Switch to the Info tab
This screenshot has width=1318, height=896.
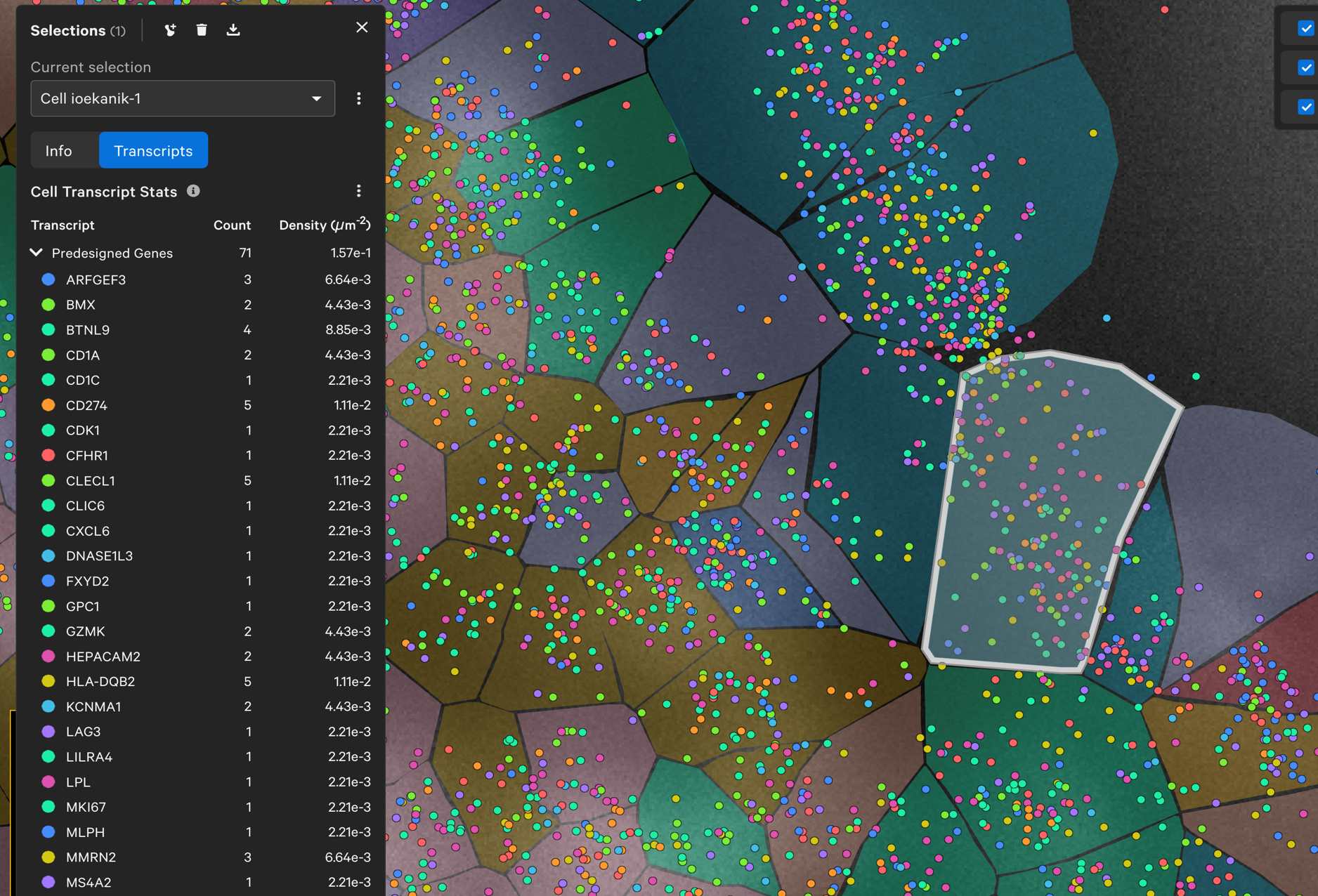point(59,151)
